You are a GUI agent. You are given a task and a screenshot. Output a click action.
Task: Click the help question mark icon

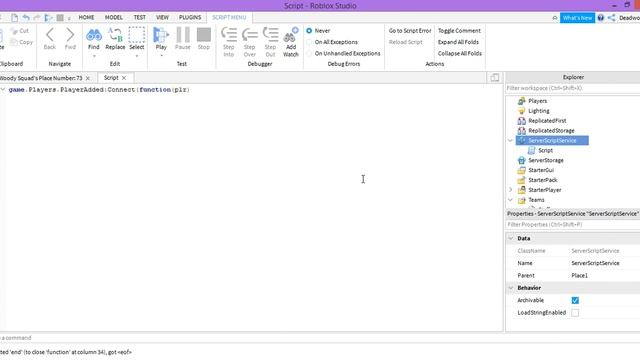600,18
